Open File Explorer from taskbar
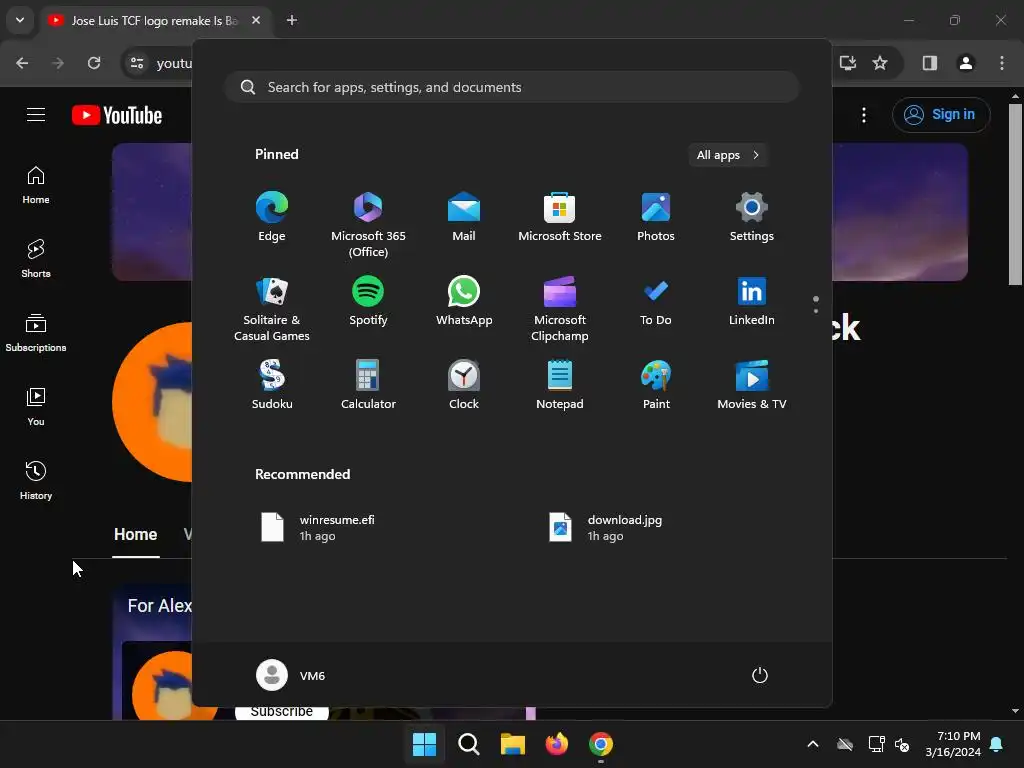 [513, 744]
